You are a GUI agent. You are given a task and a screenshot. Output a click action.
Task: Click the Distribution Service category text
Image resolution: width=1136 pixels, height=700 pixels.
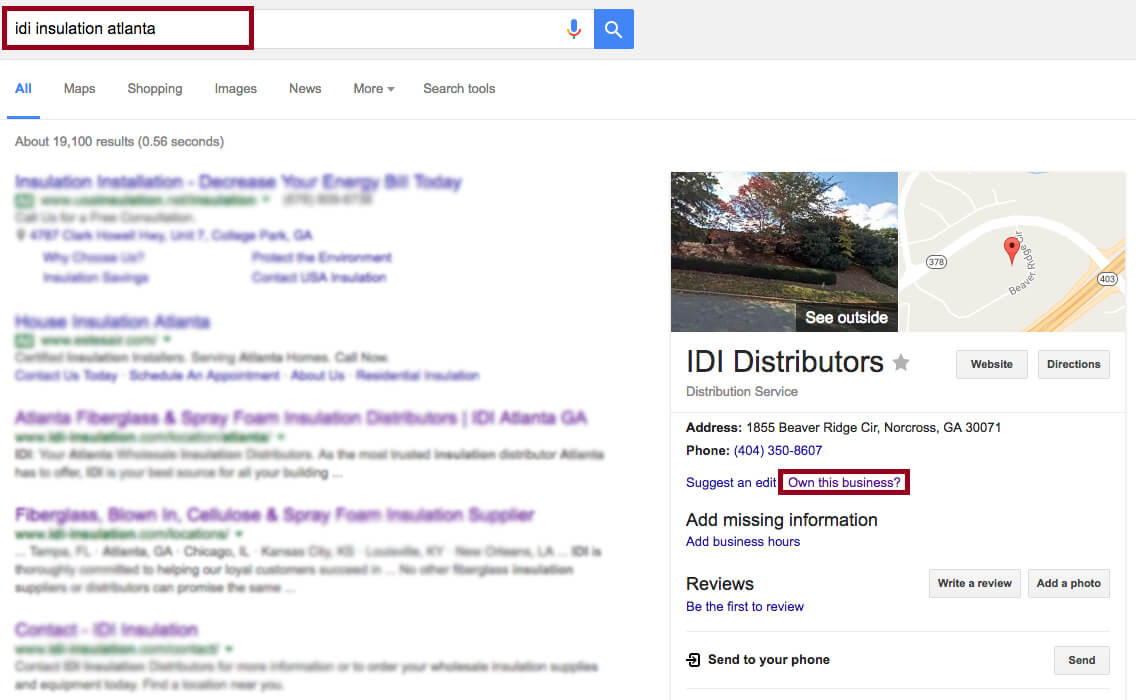[x=742, y=391]
